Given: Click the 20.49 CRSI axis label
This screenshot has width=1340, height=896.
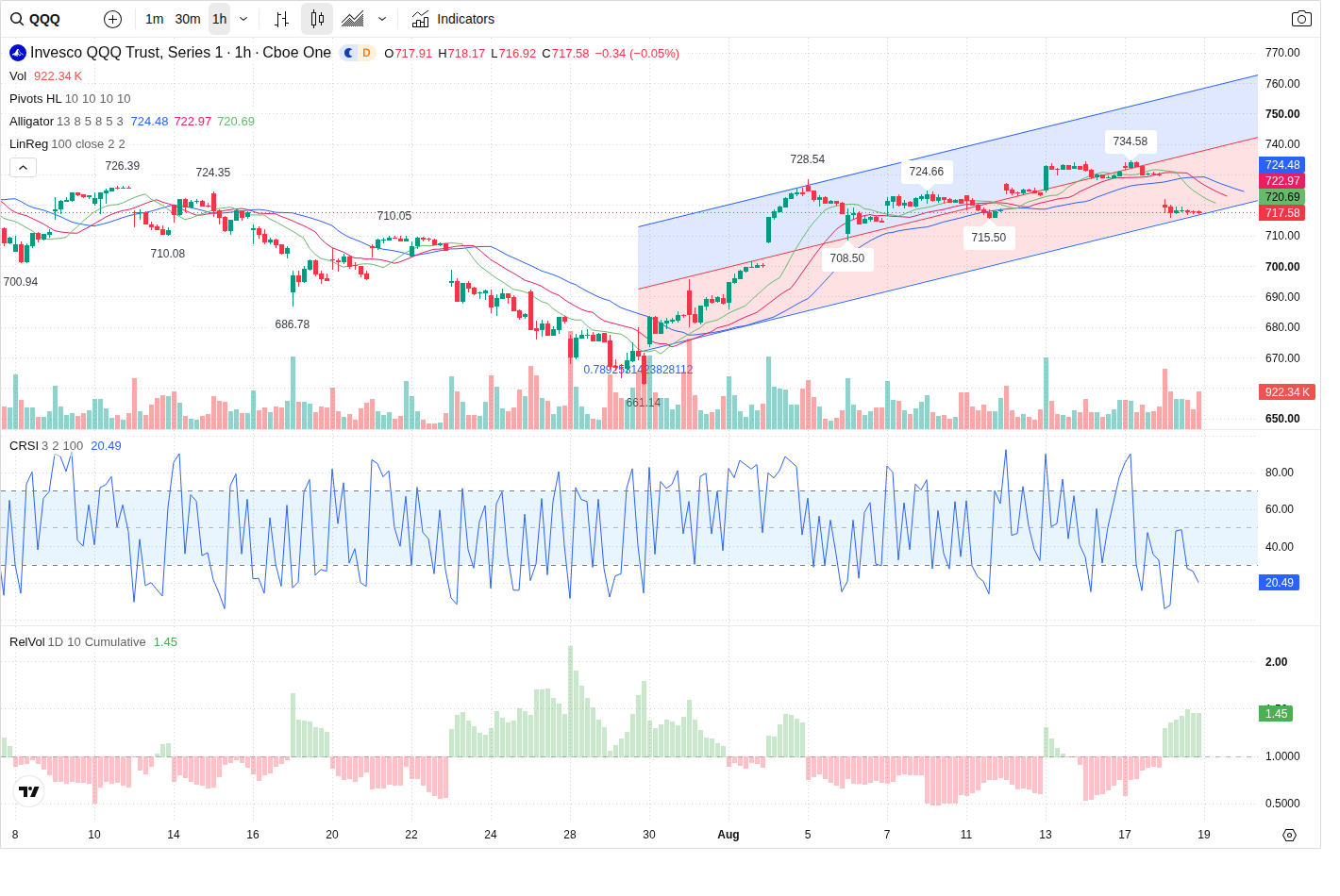Looking at the screenshot, I should pos(1280,583).
